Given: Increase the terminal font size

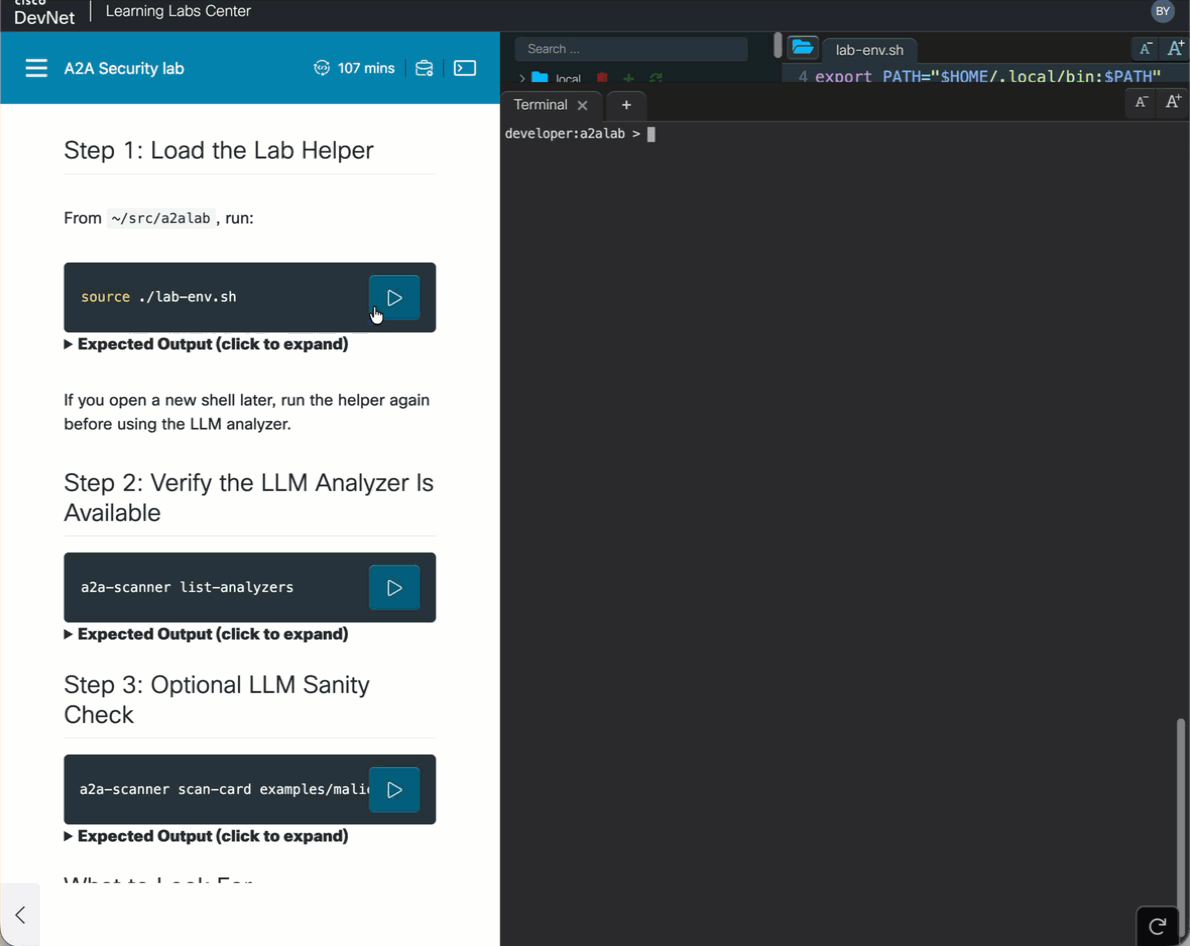Looking at the screenshot, I should [1174, 102].
